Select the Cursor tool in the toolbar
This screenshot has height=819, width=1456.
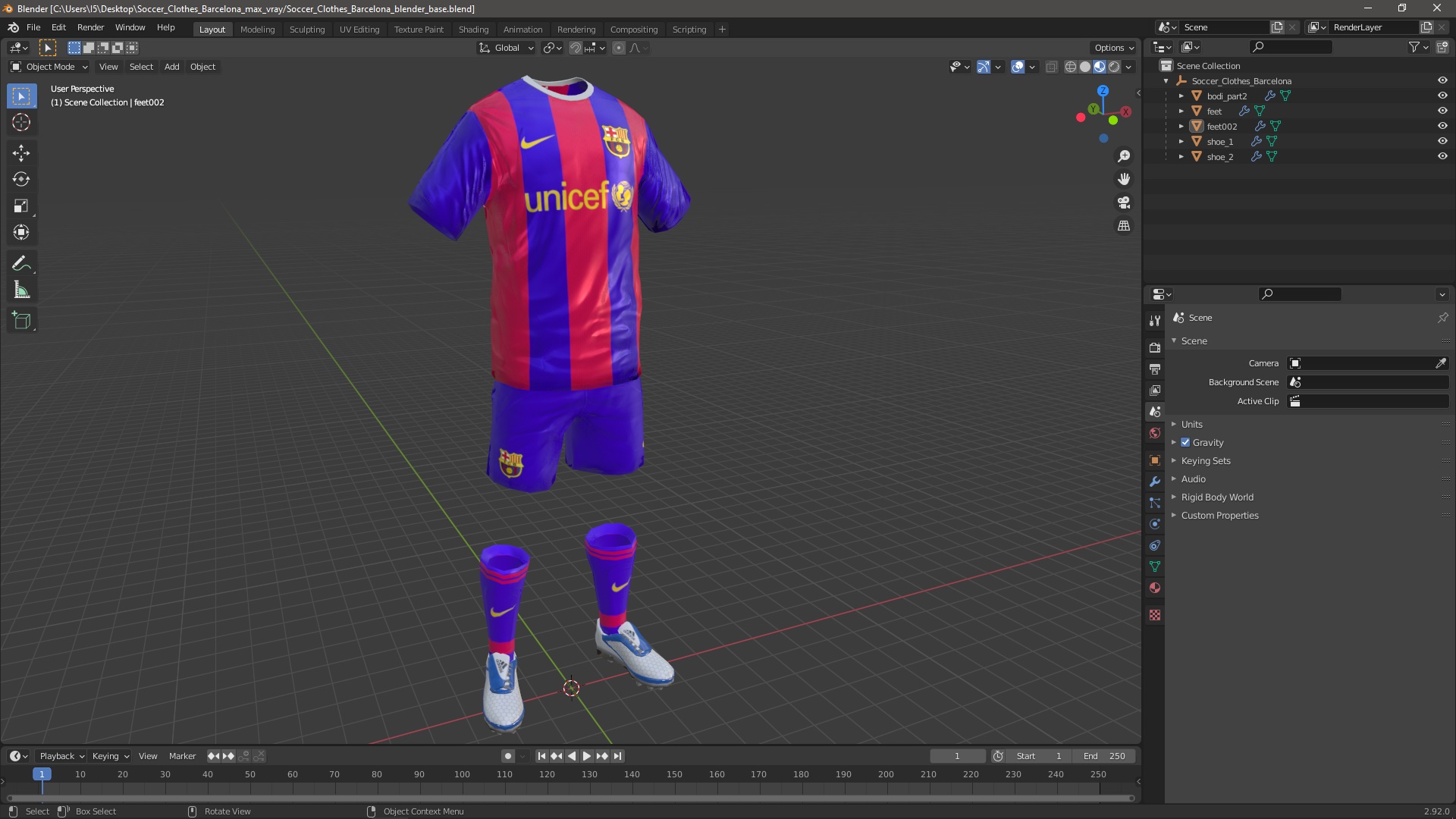click(21, 123)
